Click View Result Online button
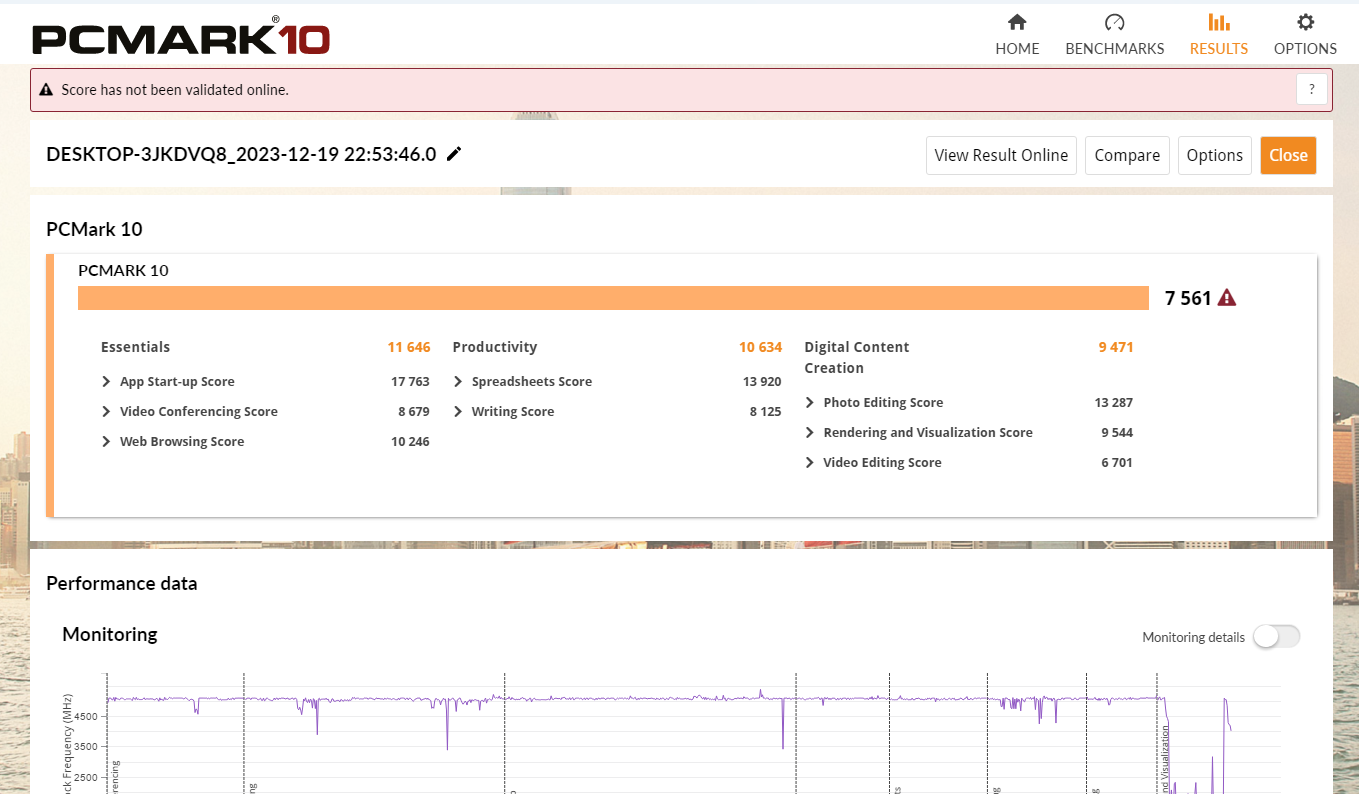Screen dimensions: 1359x794 [1001, 155]
